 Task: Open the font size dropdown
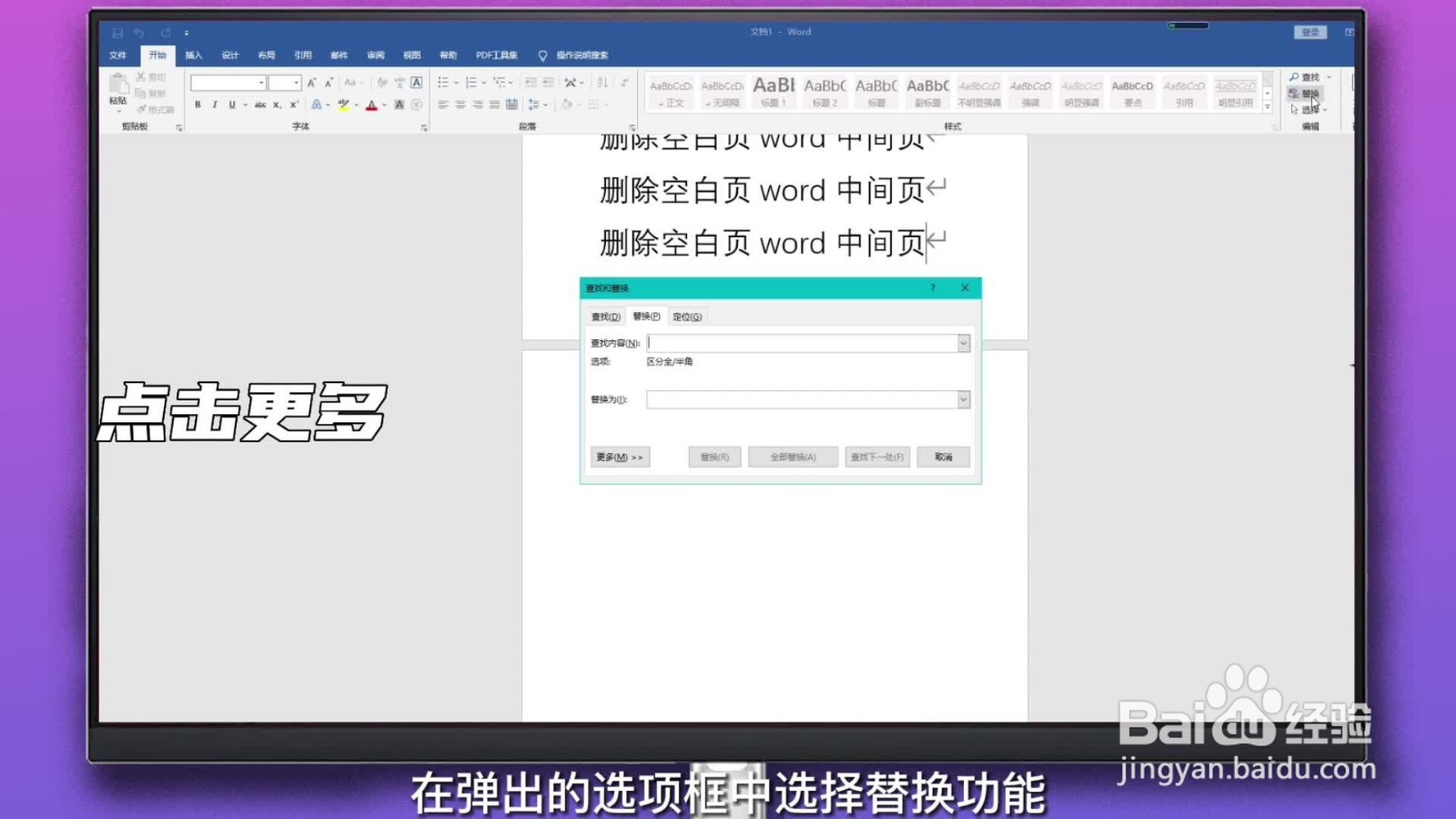point(295,82)
